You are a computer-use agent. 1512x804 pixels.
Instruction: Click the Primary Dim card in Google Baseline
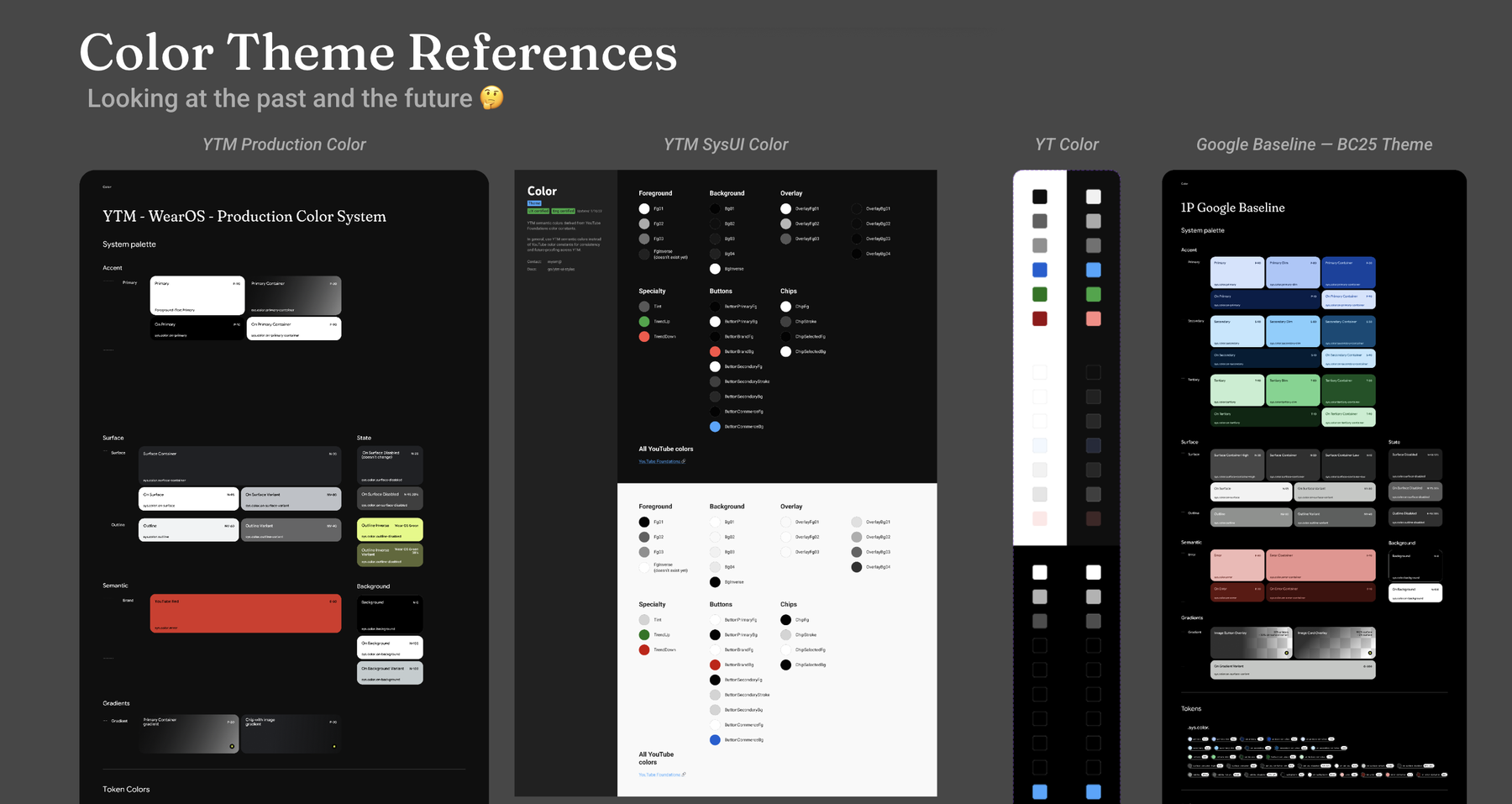point(1294,273)
